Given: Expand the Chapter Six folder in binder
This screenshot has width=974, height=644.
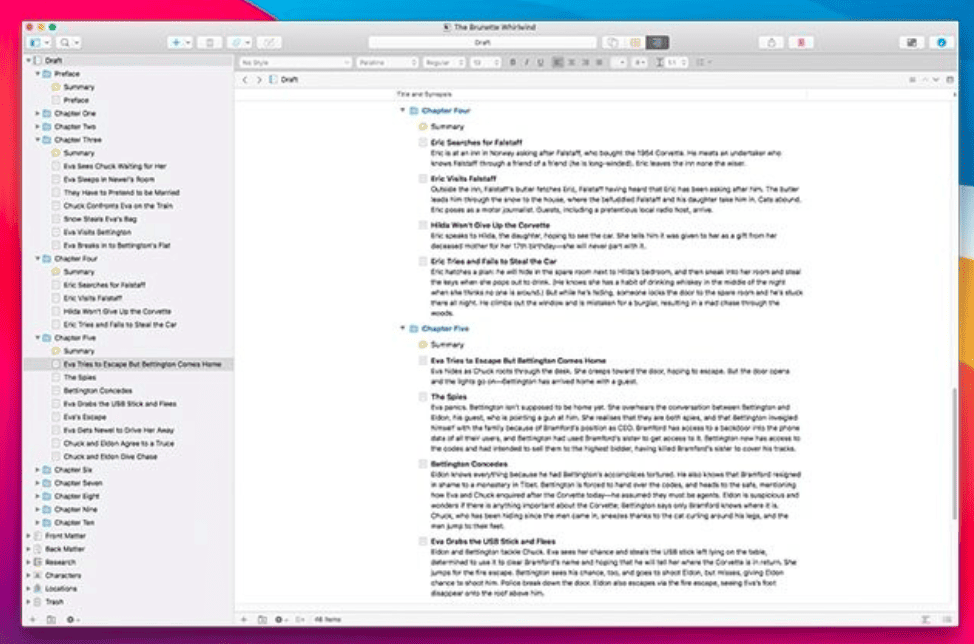Looking at the screenshot, I should (x=37, y=469).
